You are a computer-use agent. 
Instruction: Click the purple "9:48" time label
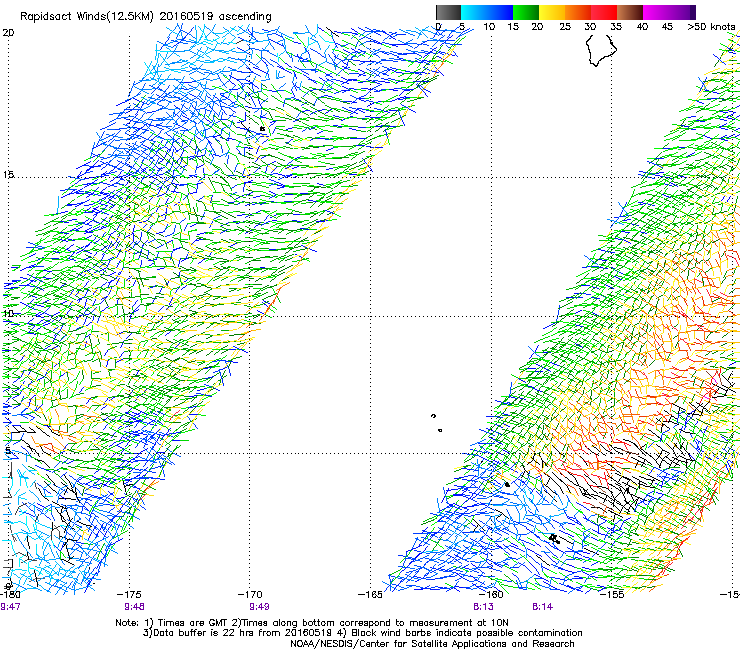coord(135,607)
